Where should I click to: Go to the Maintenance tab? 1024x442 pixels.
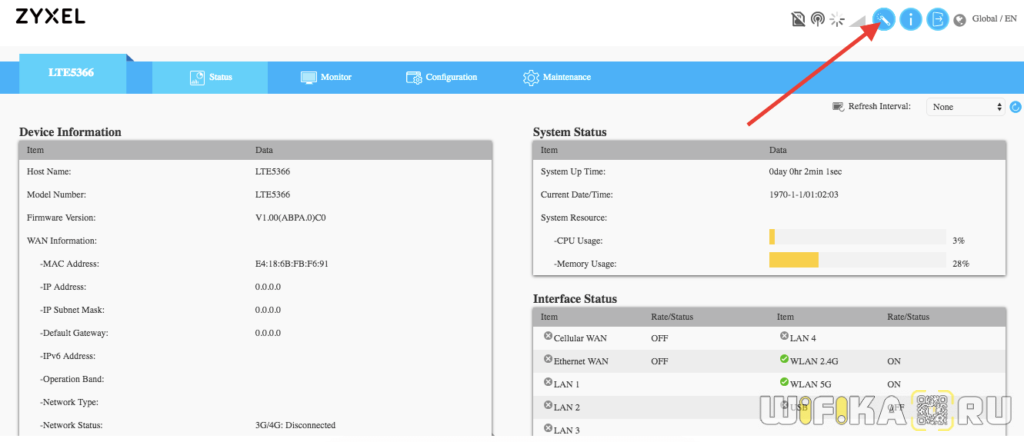coord(557,77)
